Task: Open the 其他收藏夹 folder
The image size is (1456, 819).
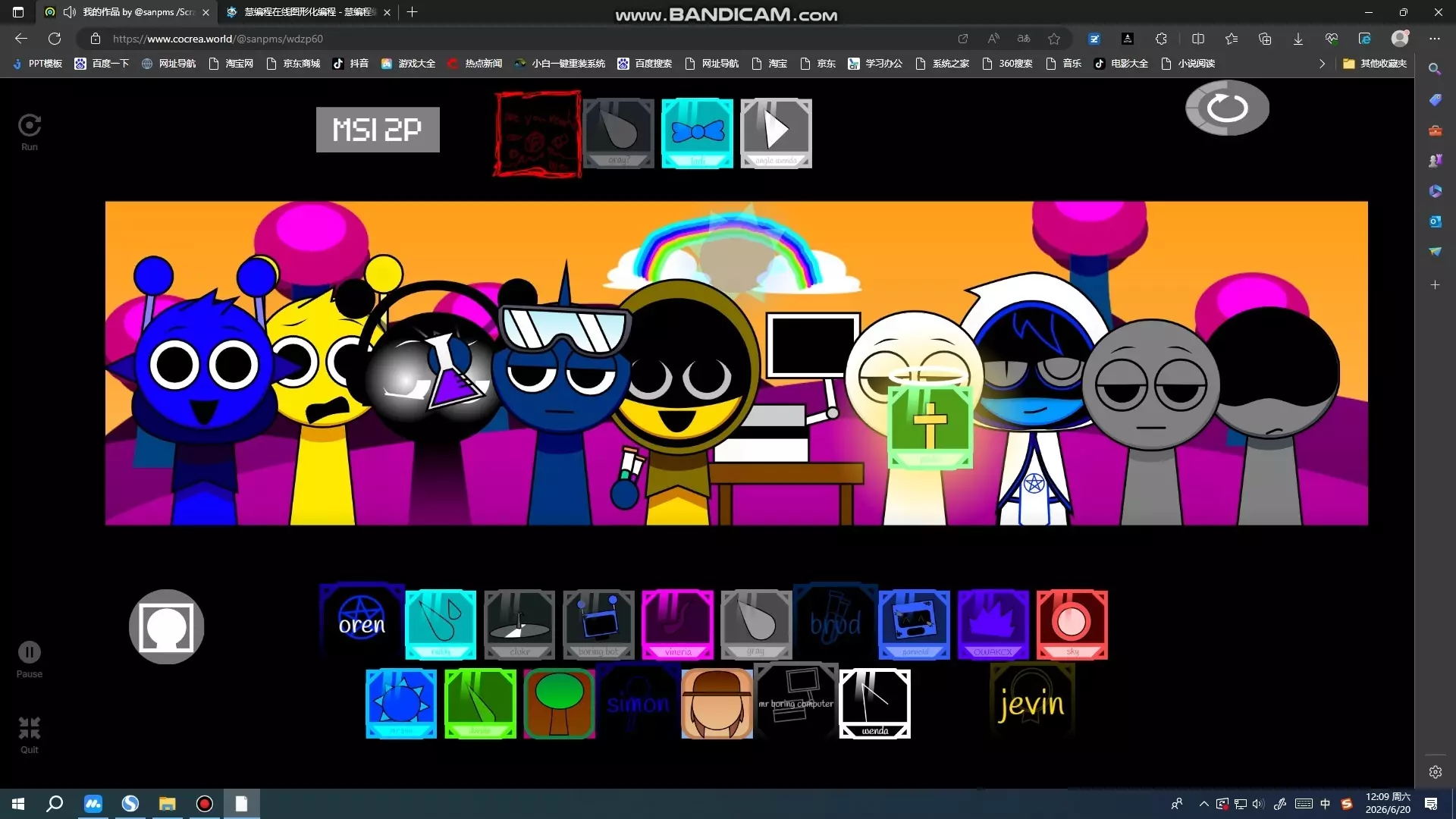Action: tap(1375, 64)
